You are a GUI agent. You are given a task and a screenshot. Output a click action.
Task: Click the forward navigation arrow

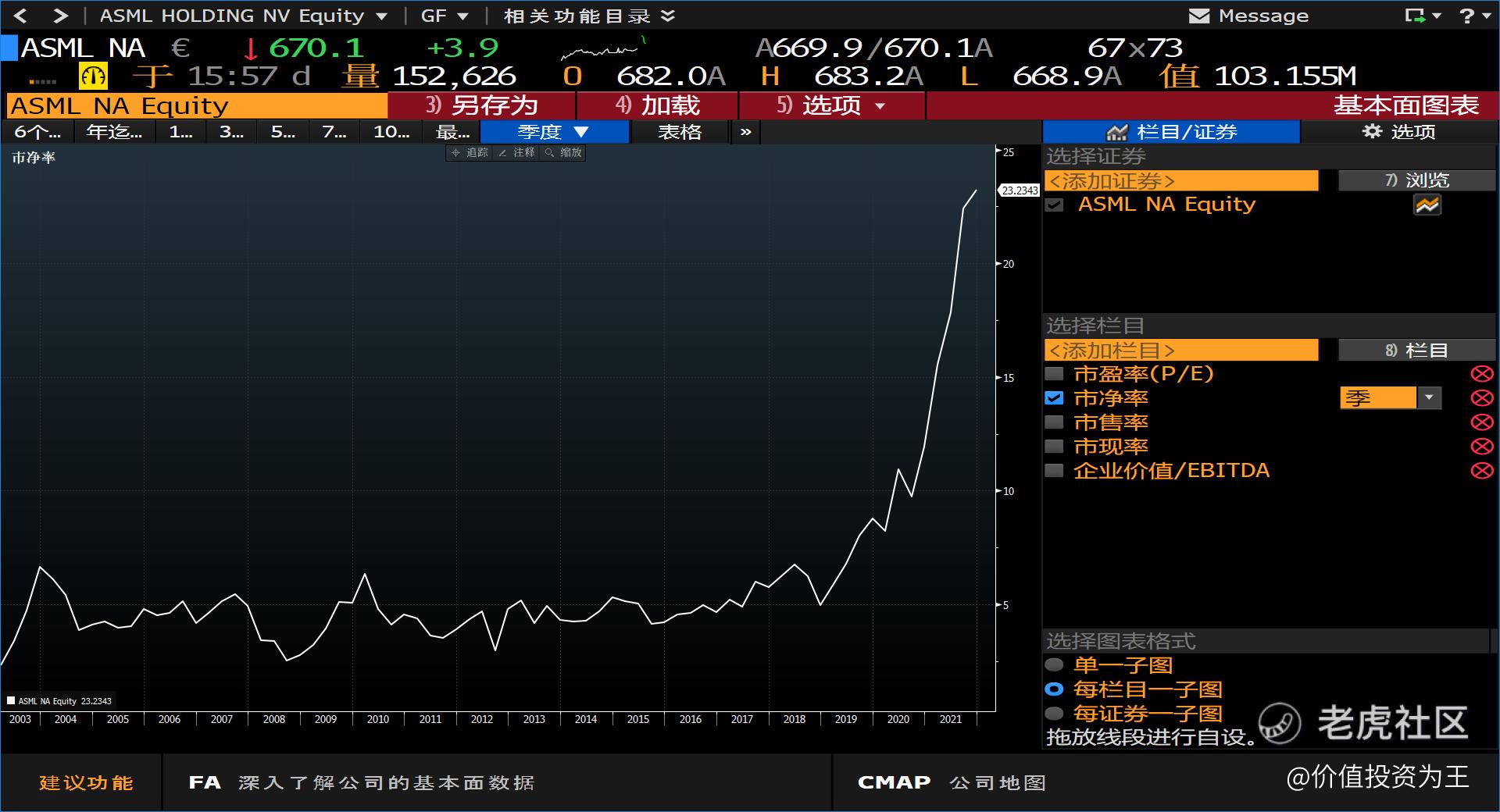point(61,16)
